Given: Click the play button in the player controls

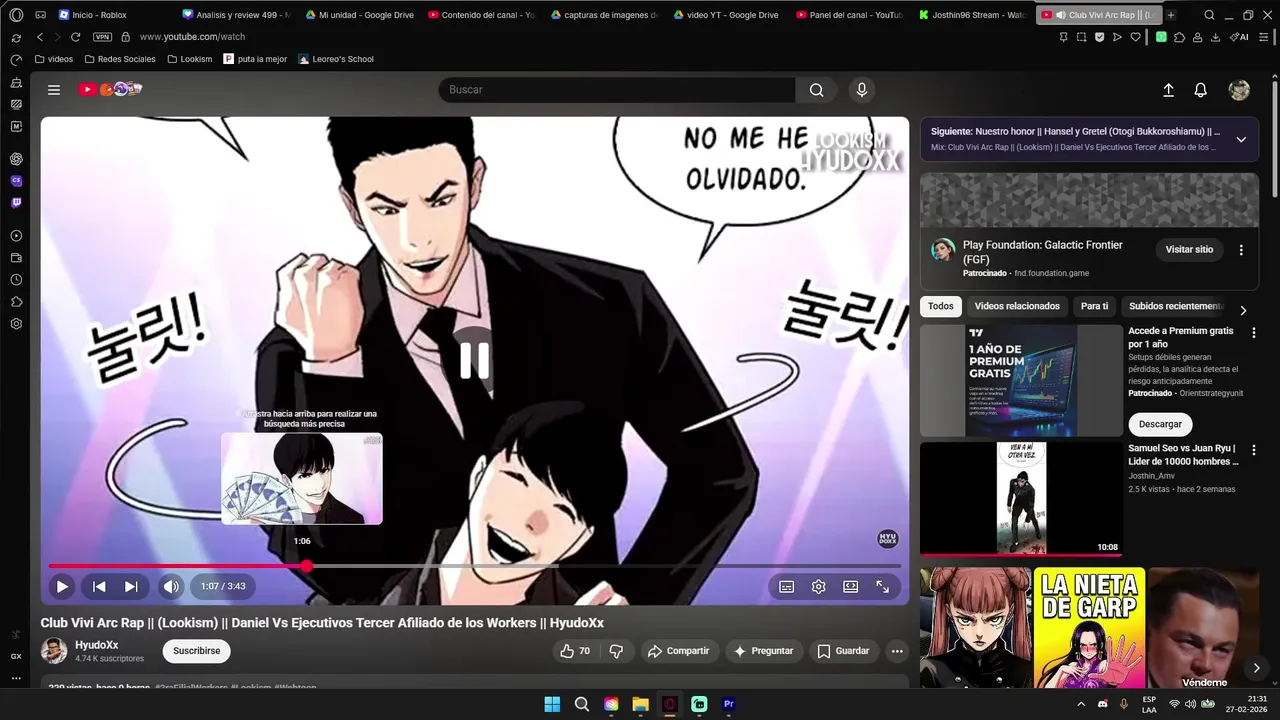Looking at the screenshot, I should 62,587.
